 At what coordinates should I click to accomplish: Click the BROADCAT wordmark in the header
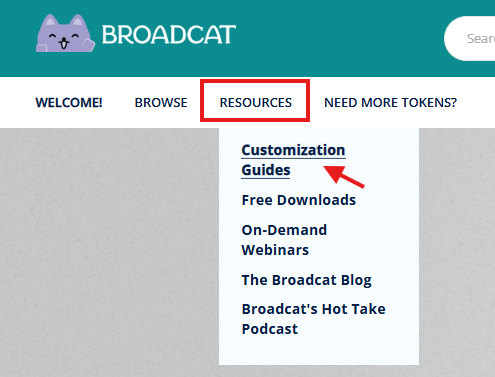(169, 35)
